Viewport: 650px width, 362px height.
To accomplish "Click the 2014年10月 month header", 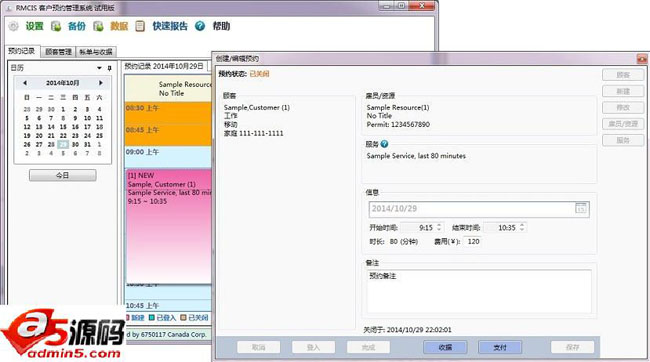I will coord(63,83).
